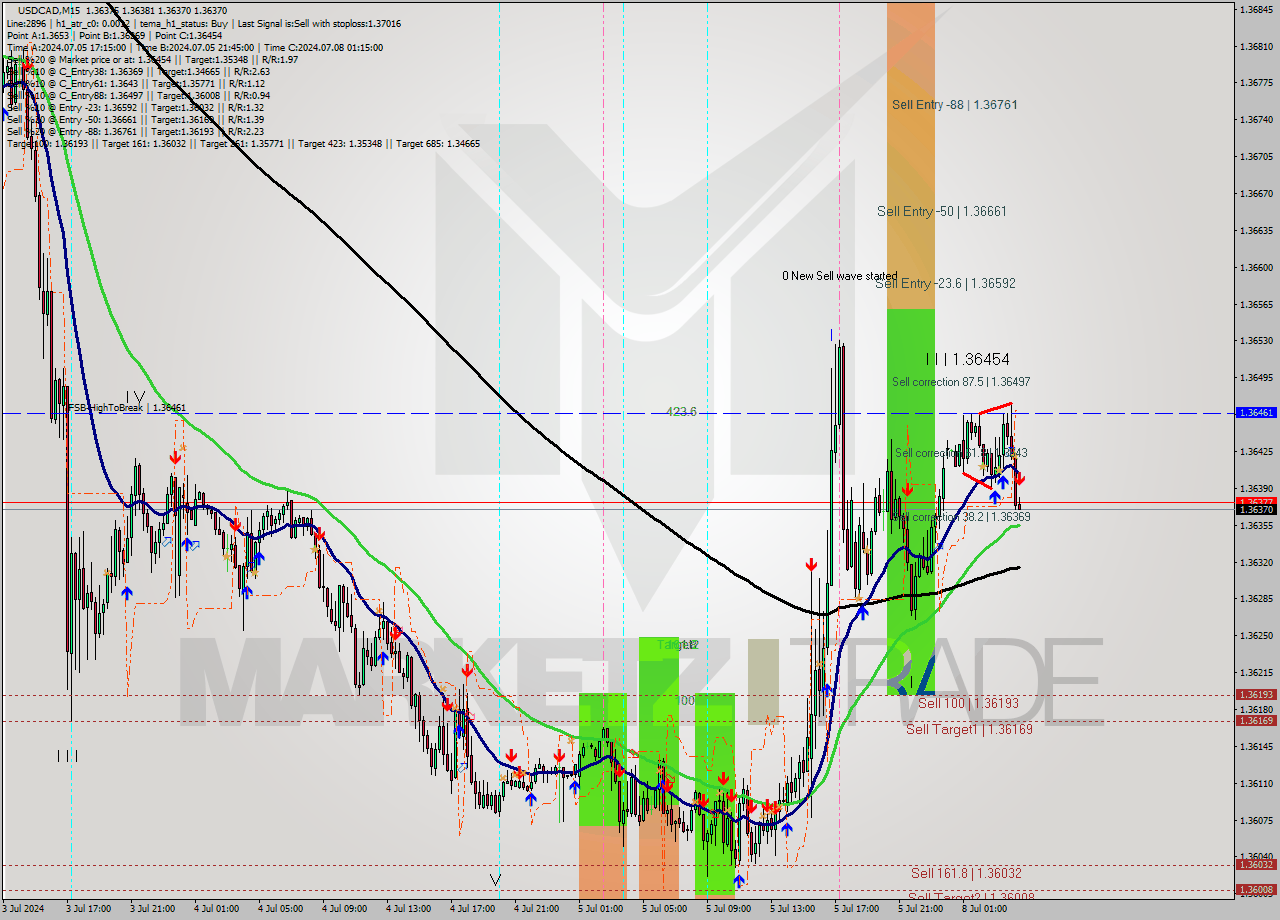Viewport: 1280px width, 920px height.
Task: Click the '4 Jul 05:00' time axis label
Action: (280, 909)
